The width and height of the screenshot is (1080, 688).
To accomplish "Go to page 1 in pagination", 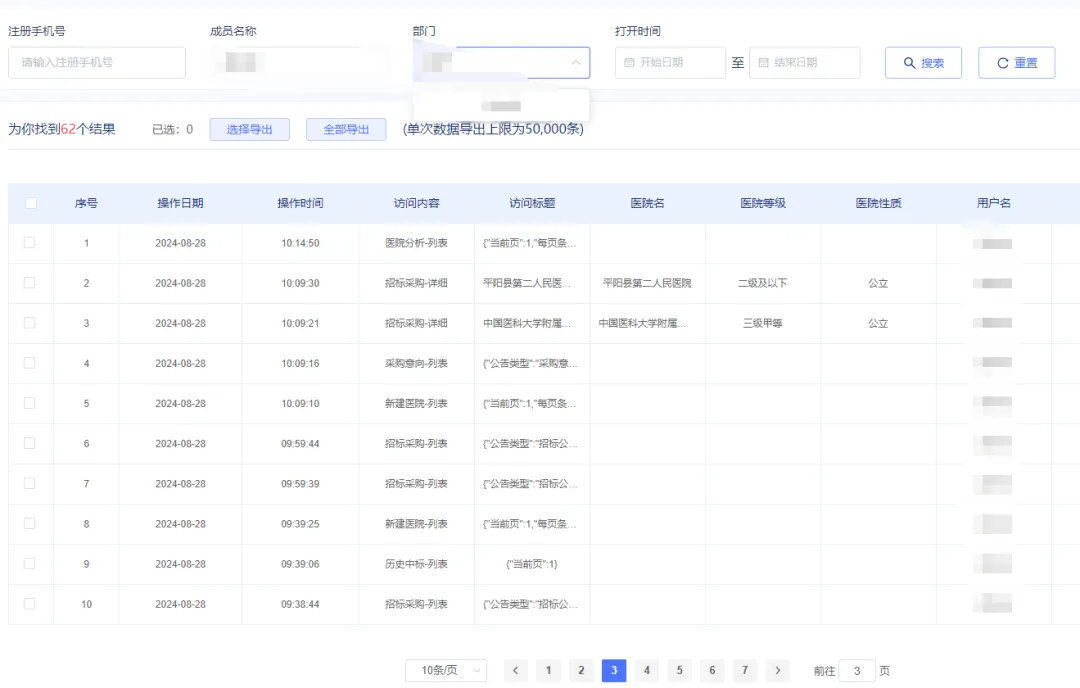I will (548, 670).
